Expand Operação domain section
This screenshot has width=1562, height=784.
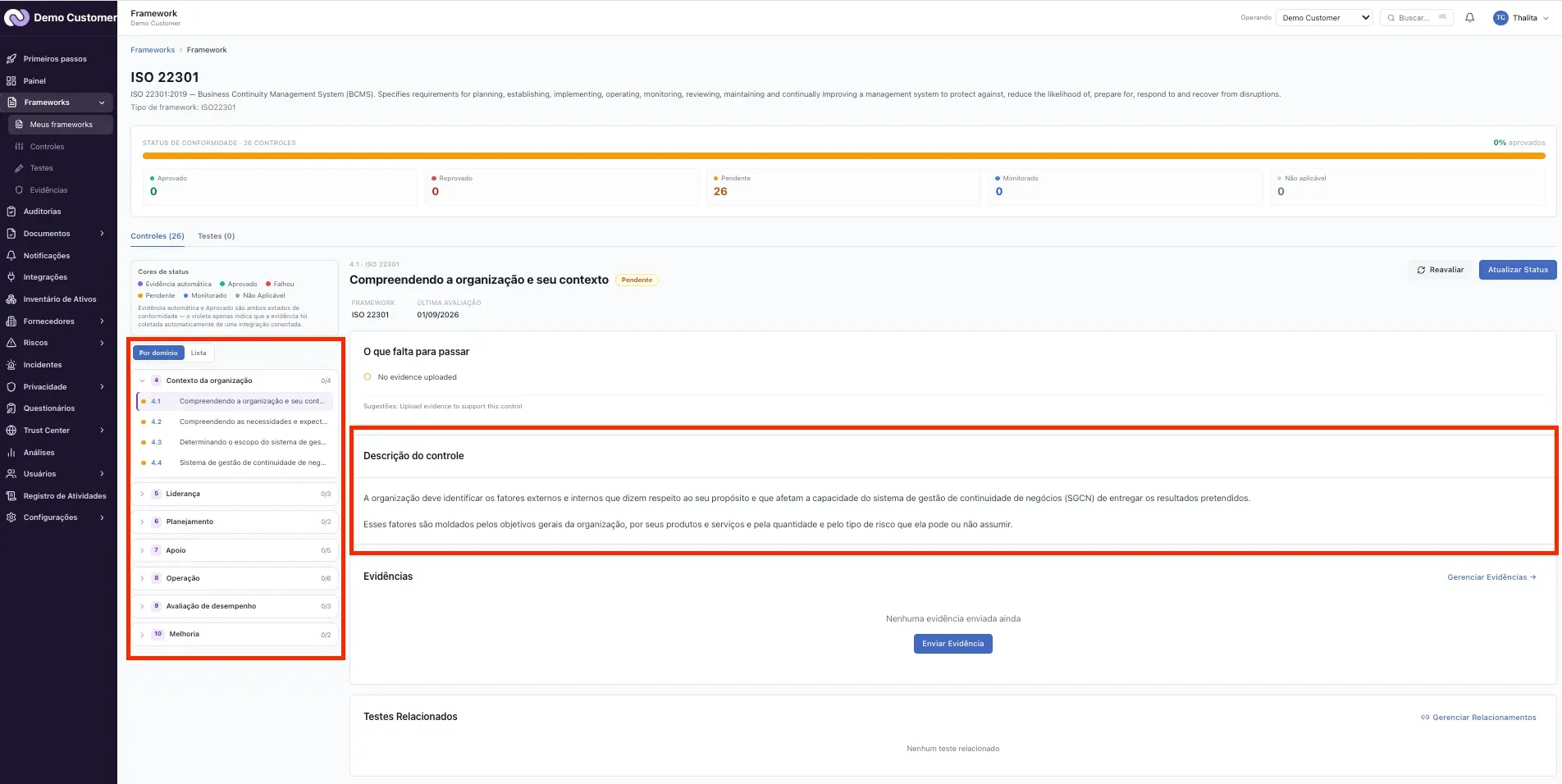point(235,578)
